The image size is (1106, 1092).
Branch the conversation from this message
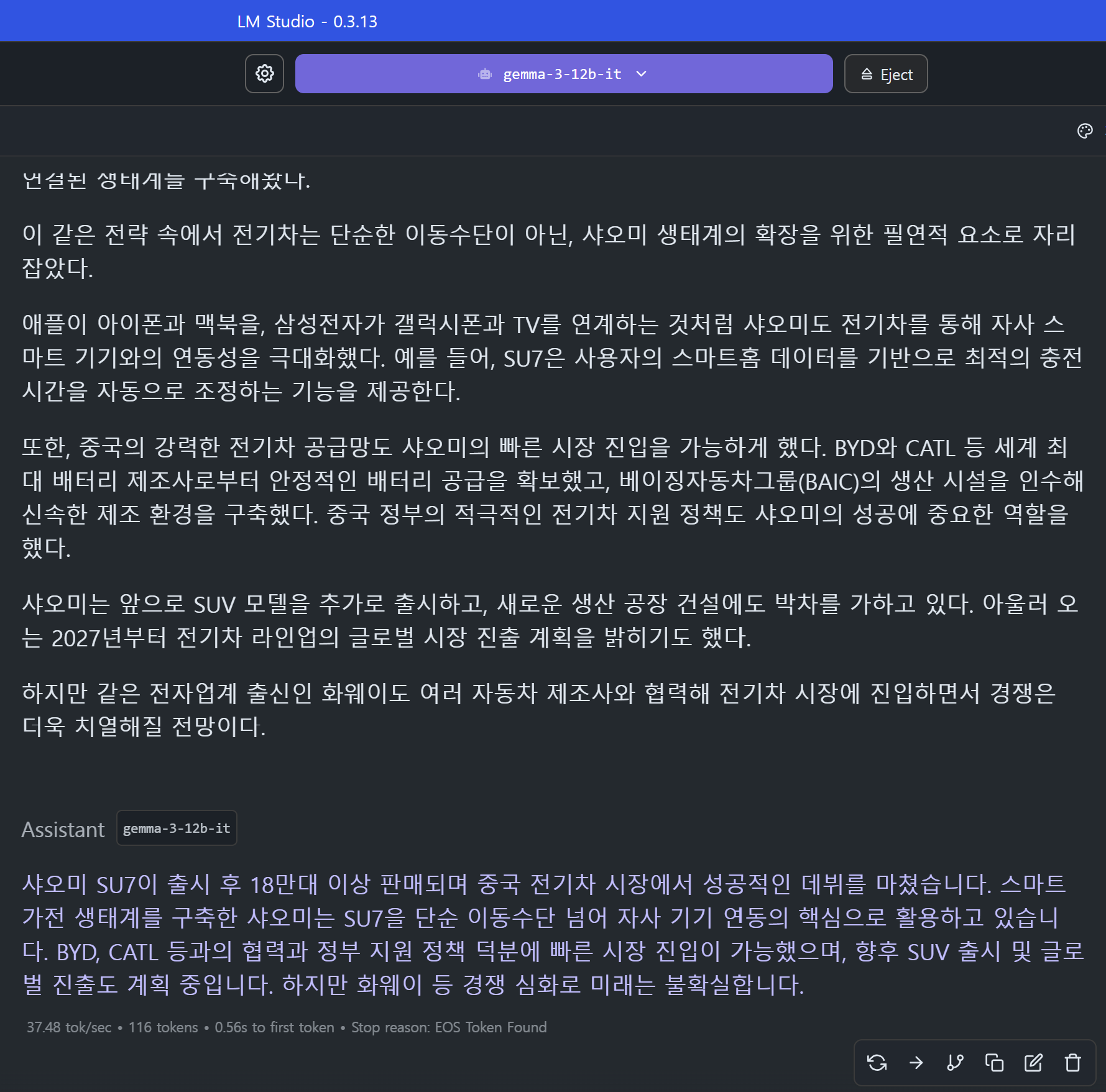(x=955, y=1063)
